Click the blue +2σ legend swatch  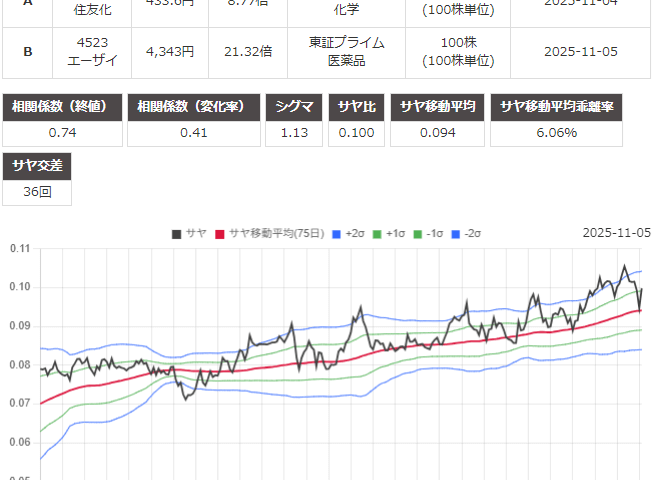pos(337,233)
